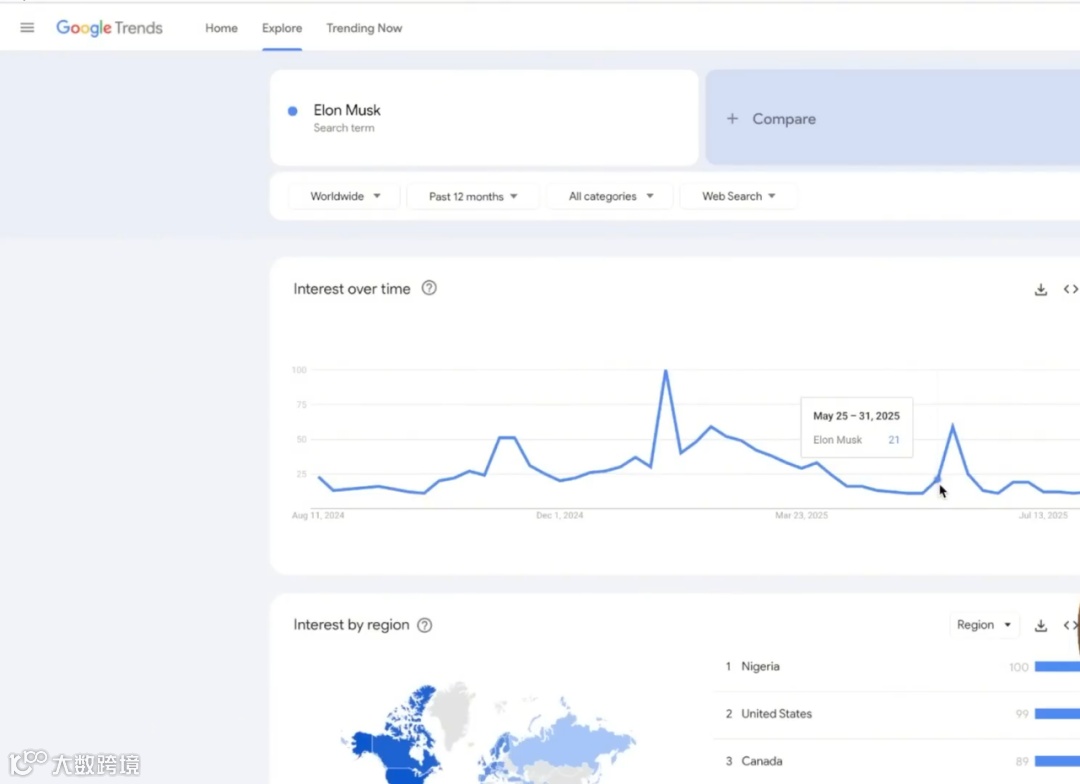The height and width of the screenshot is (784, 1080).
Task: Click help icon next to Interest over time
Action: click(x=429, y=288)
